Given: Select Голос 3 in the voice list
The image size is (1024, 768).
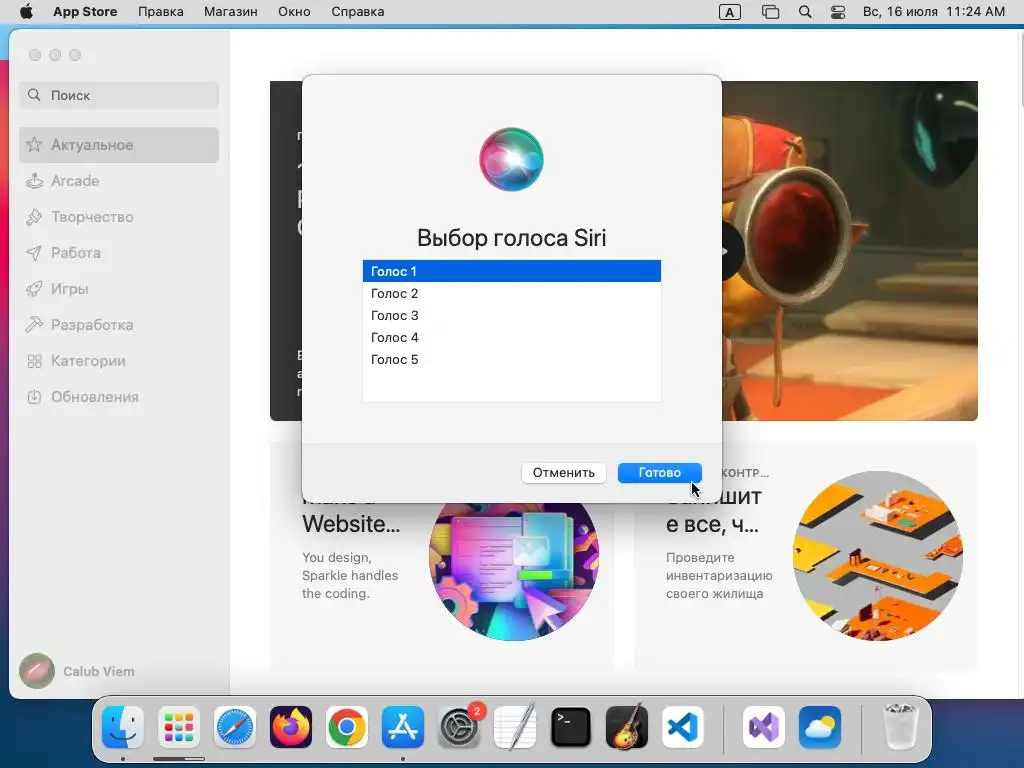Looking at the screenshot, I should [511, 315].
